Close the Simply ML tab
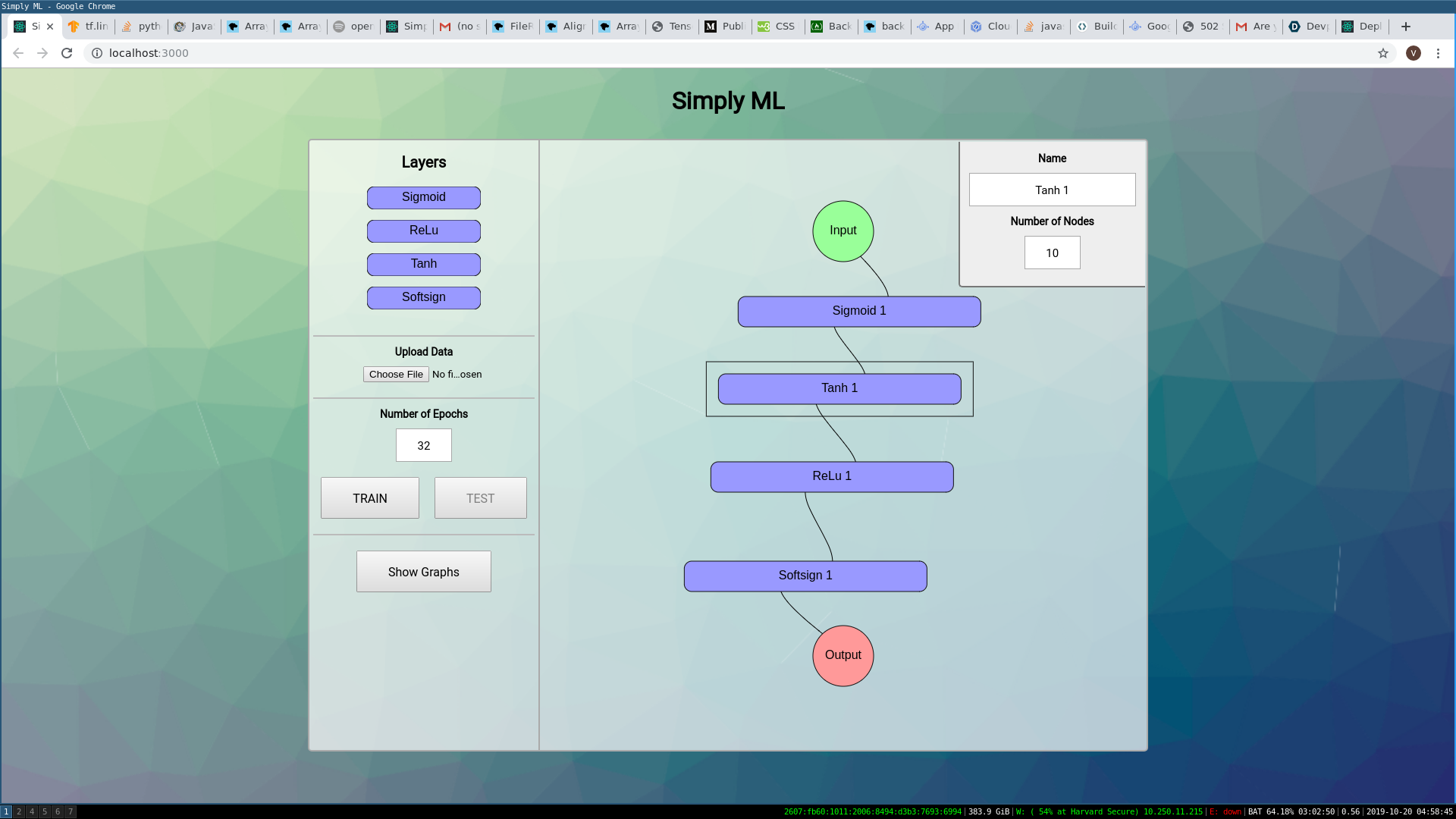Screen dimensions: 1456x819 [x=50, y=27]
